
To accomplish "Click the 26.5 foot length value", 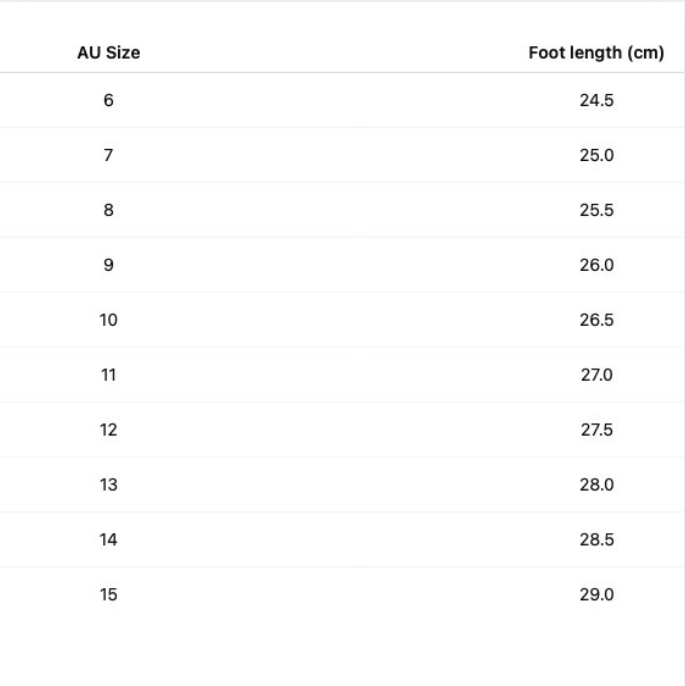I will 596,320.
